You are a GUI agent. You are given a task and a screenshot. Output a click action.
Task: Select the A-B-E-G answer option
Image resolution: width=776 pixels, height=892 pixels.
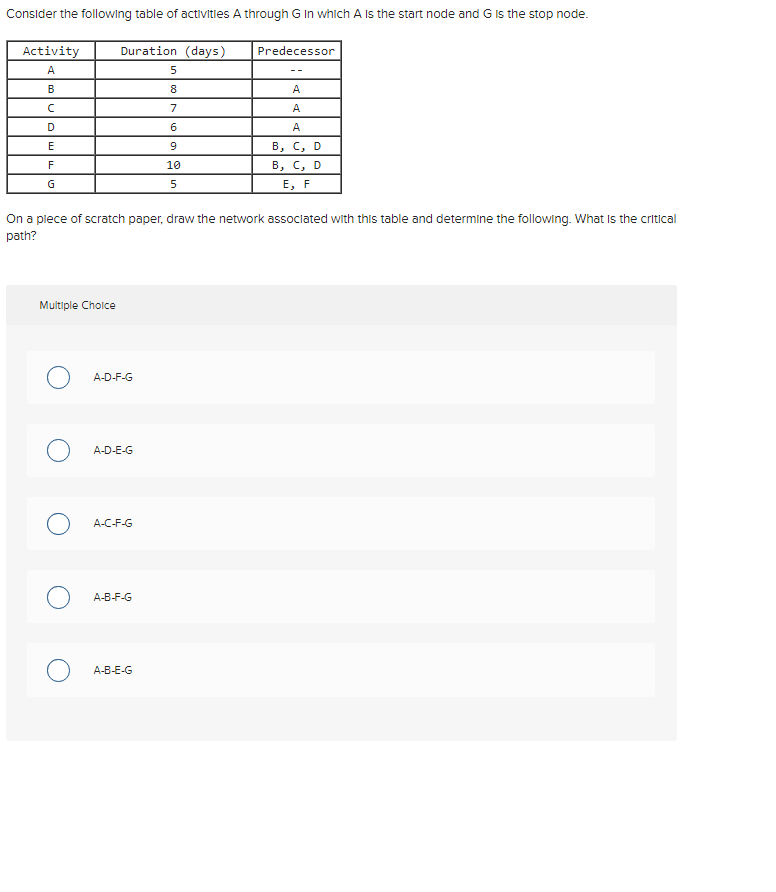(x=58, y=670)
